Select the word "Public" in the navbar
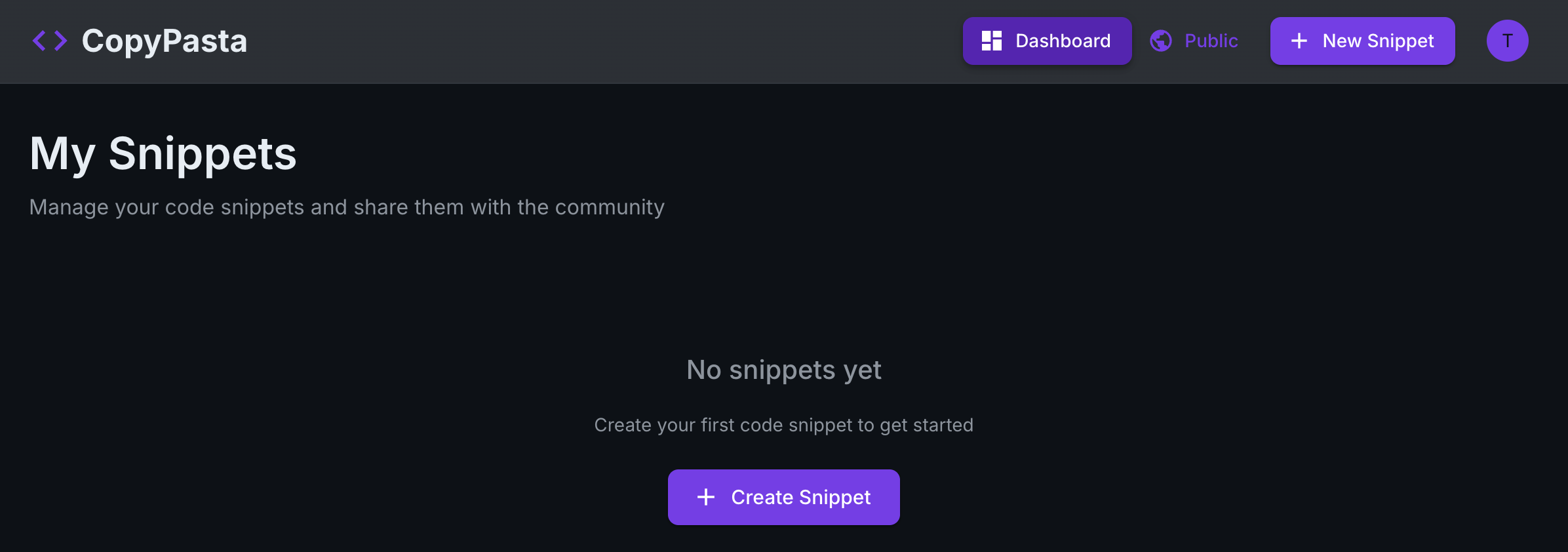Screen dimensions: 1568x552 pos(1211,41)
